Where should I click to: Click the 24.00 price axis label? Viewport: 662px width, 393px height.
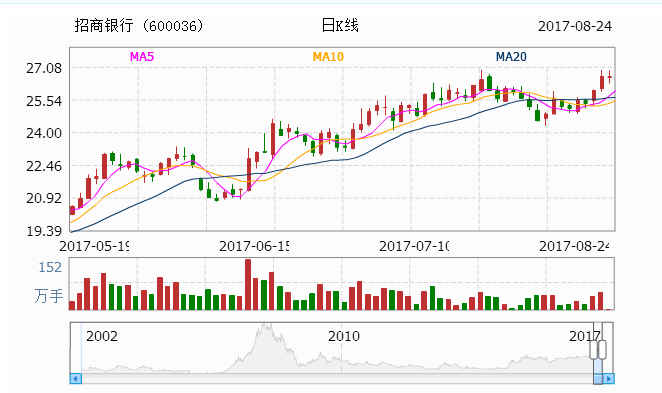(x=44, y=133)
